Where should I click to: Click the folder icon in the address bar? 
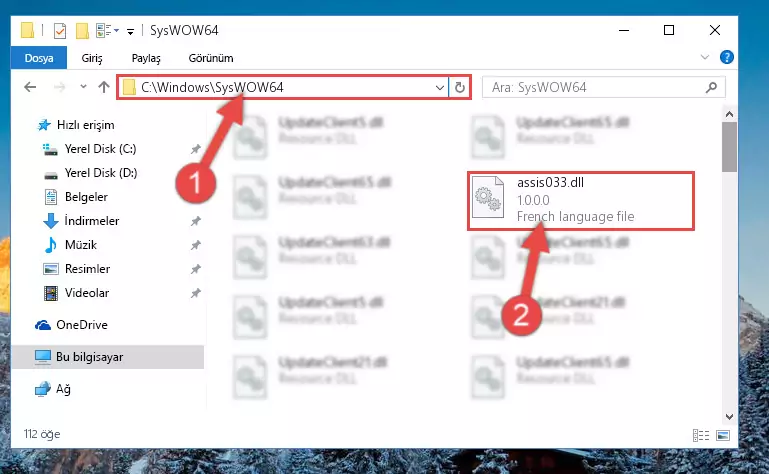coord(129,87)
